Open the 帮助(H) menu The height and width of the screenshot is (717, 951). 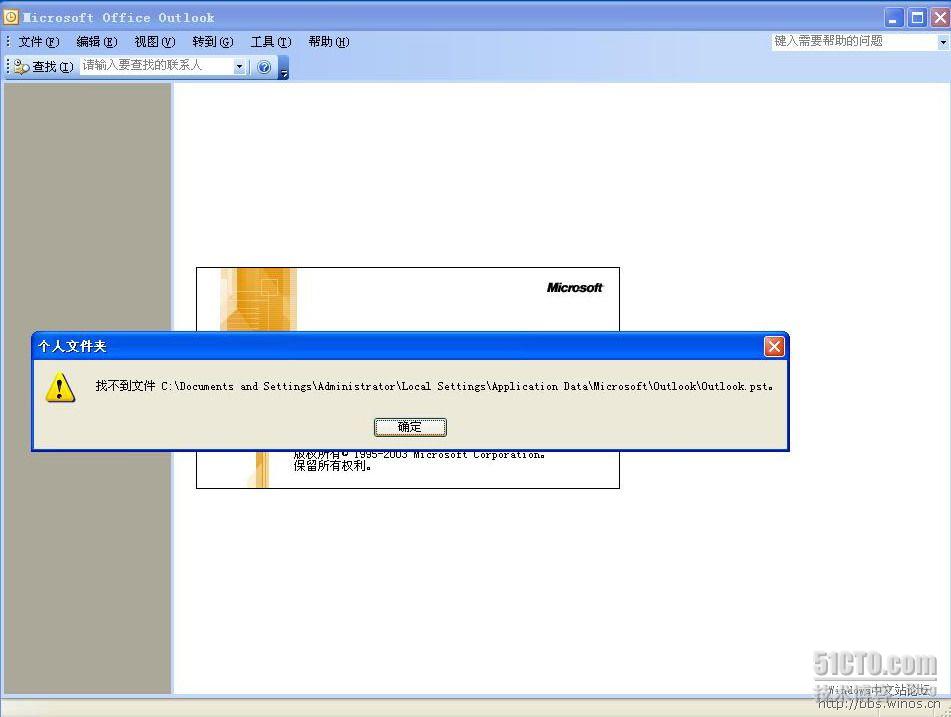(328, 42)
